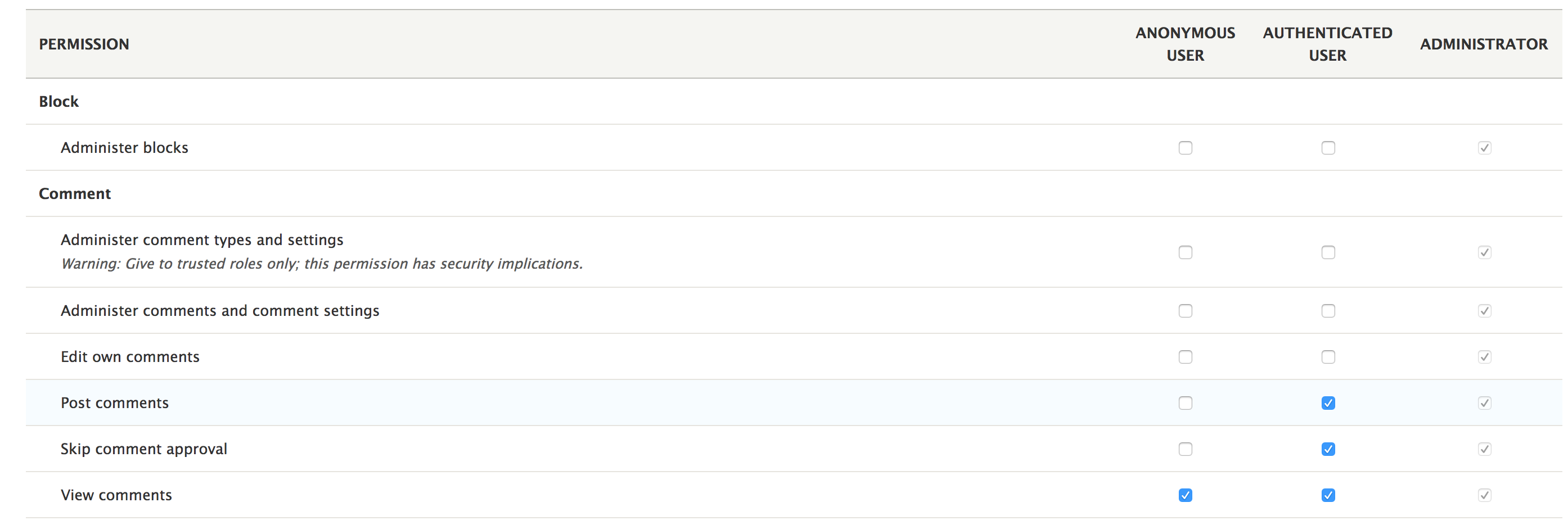Image resolution: width=1568 pixels, height=525 pixels.
Task: Enable Administer blocks for authenticated user
Action: tap(1327, 148)
